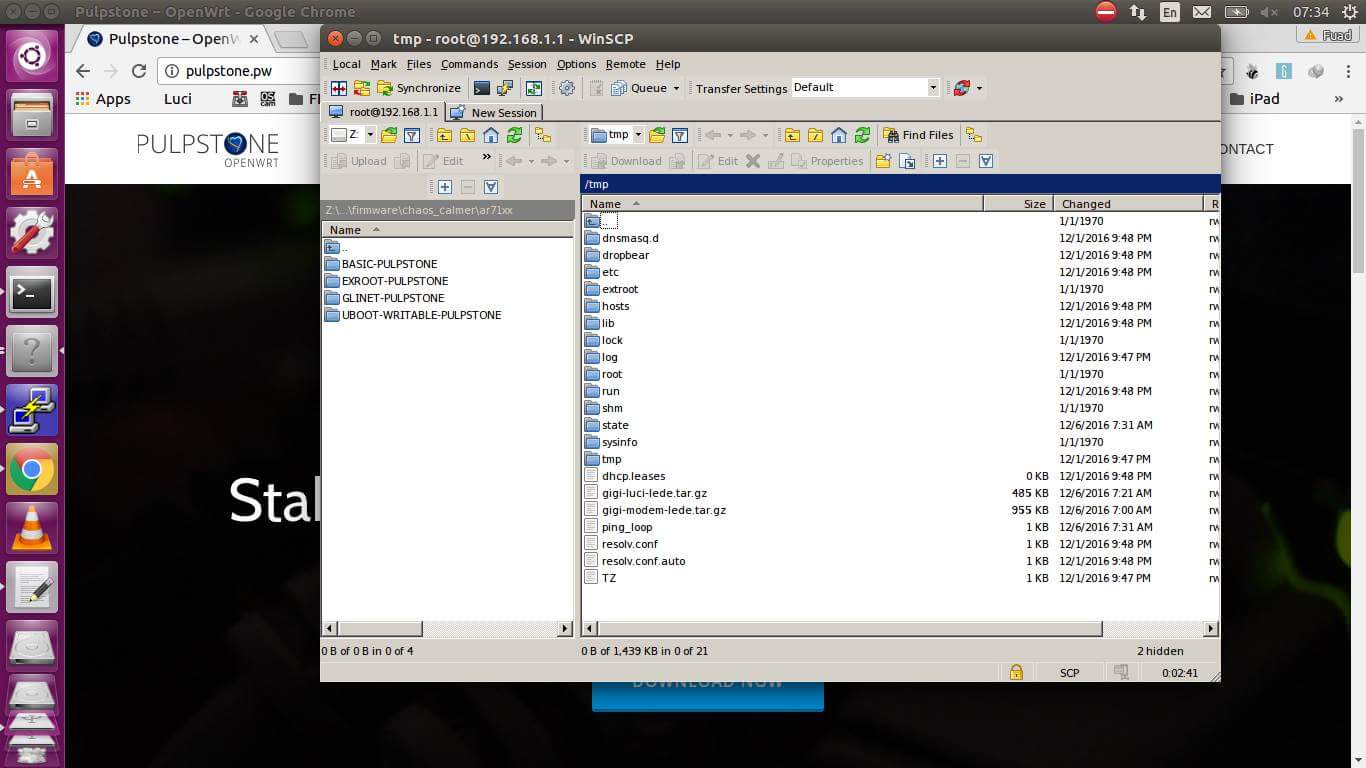Viewport: 1366px width, 768px height.
Task: Go to local parent directory icon
Action: 444,135
